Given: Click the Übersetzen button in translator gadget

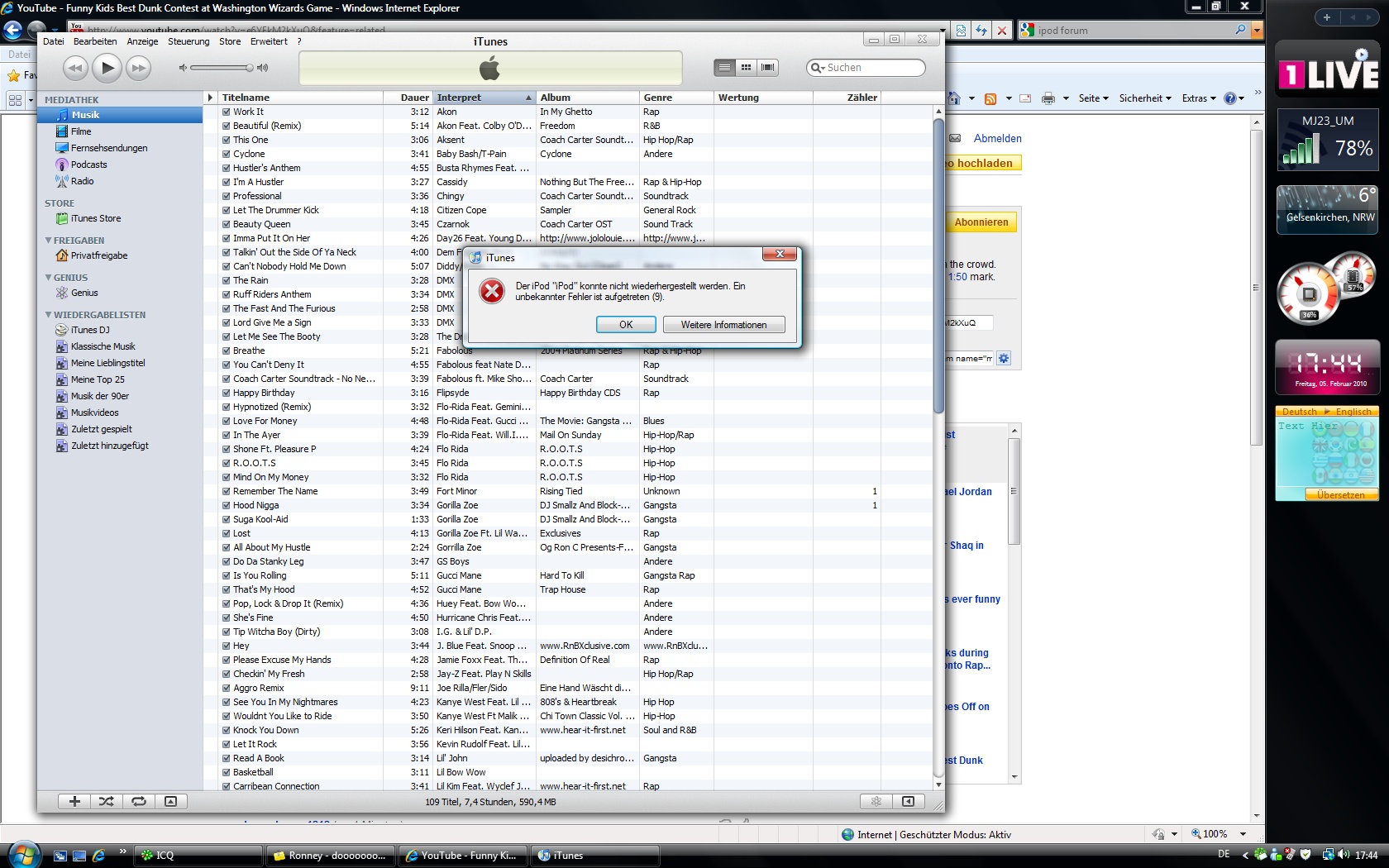Looking at the screenshot, I should click(x=1340, y=494).
